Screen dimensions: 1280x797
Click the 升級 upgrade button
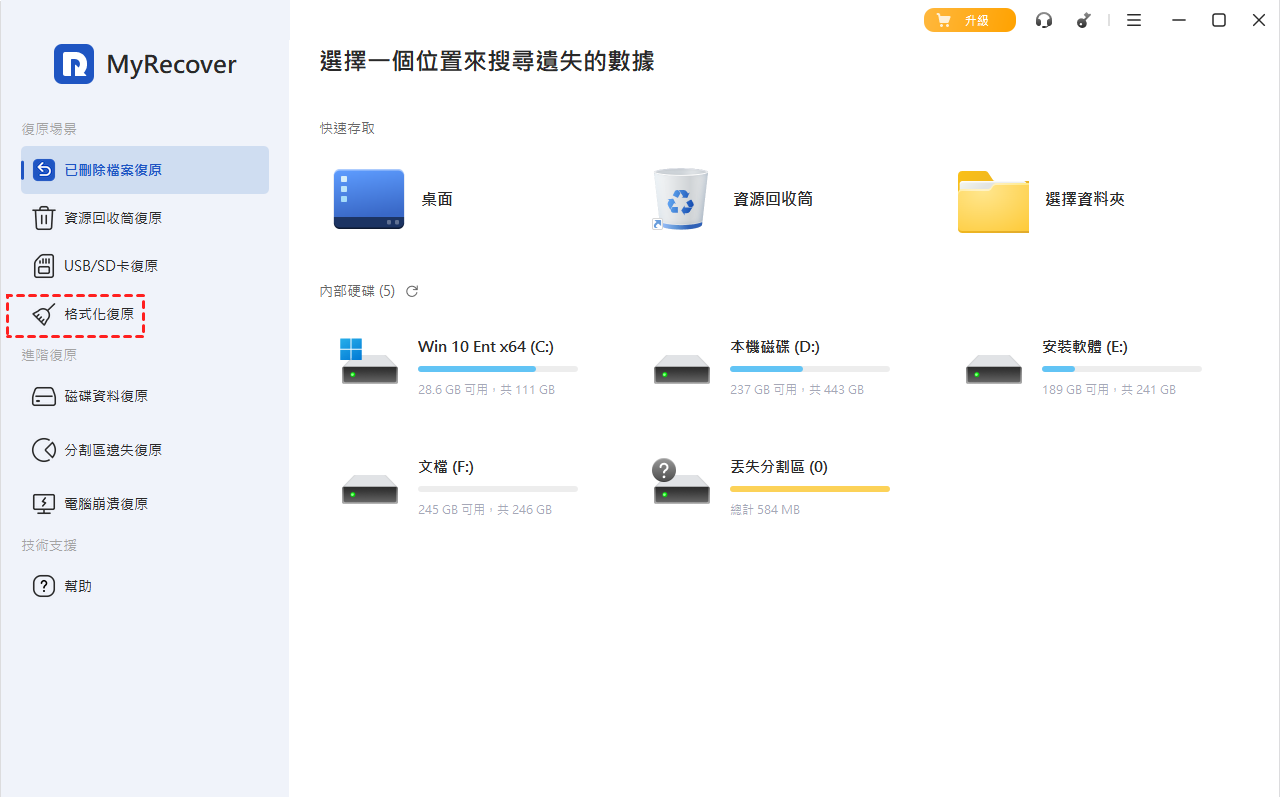[x=969, y=20]
